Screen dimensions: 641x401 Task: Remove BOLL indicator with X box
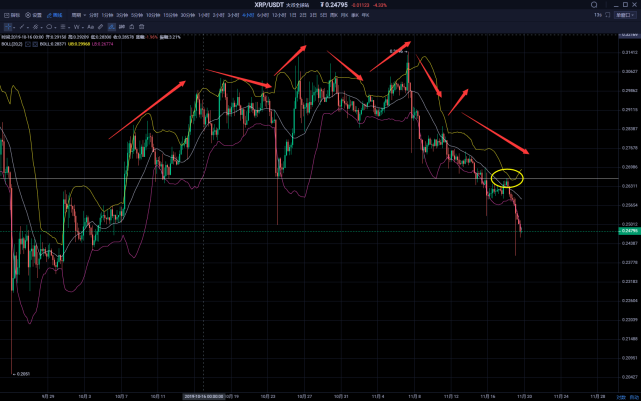(x=35, y=44)
